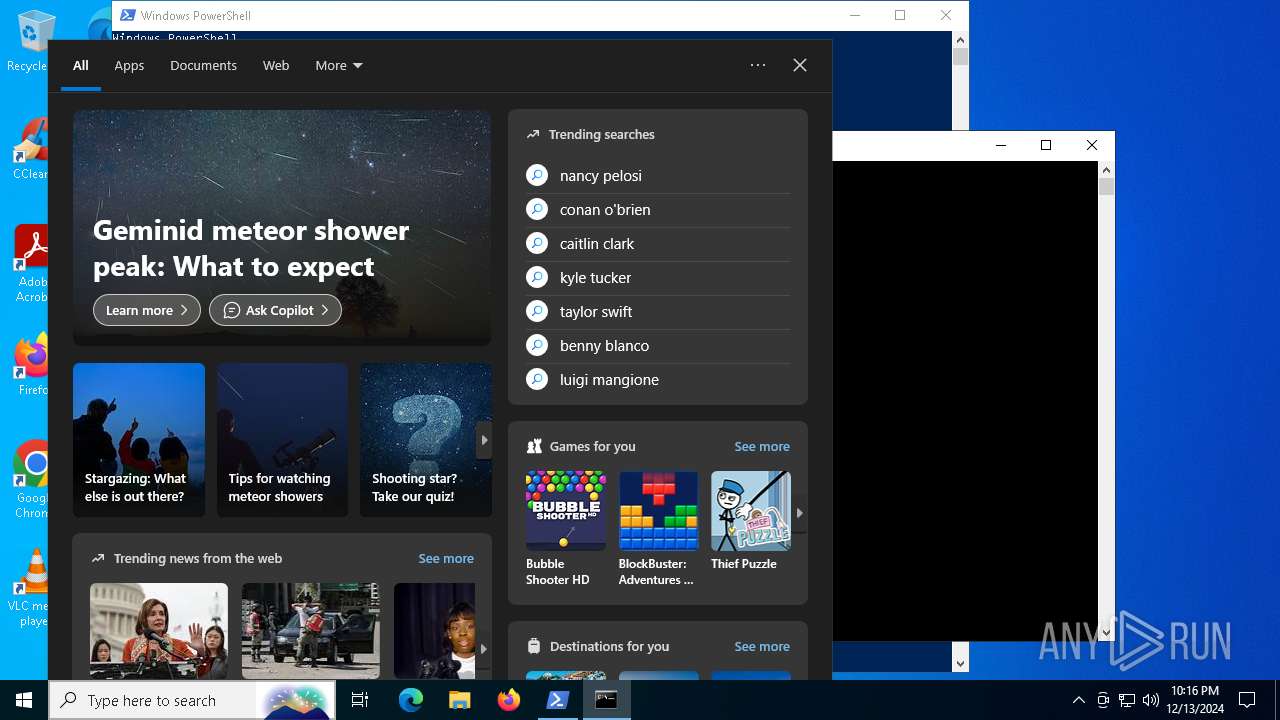Open the search highlights icon in search box

pyautogui.click(x=298, y=700)
